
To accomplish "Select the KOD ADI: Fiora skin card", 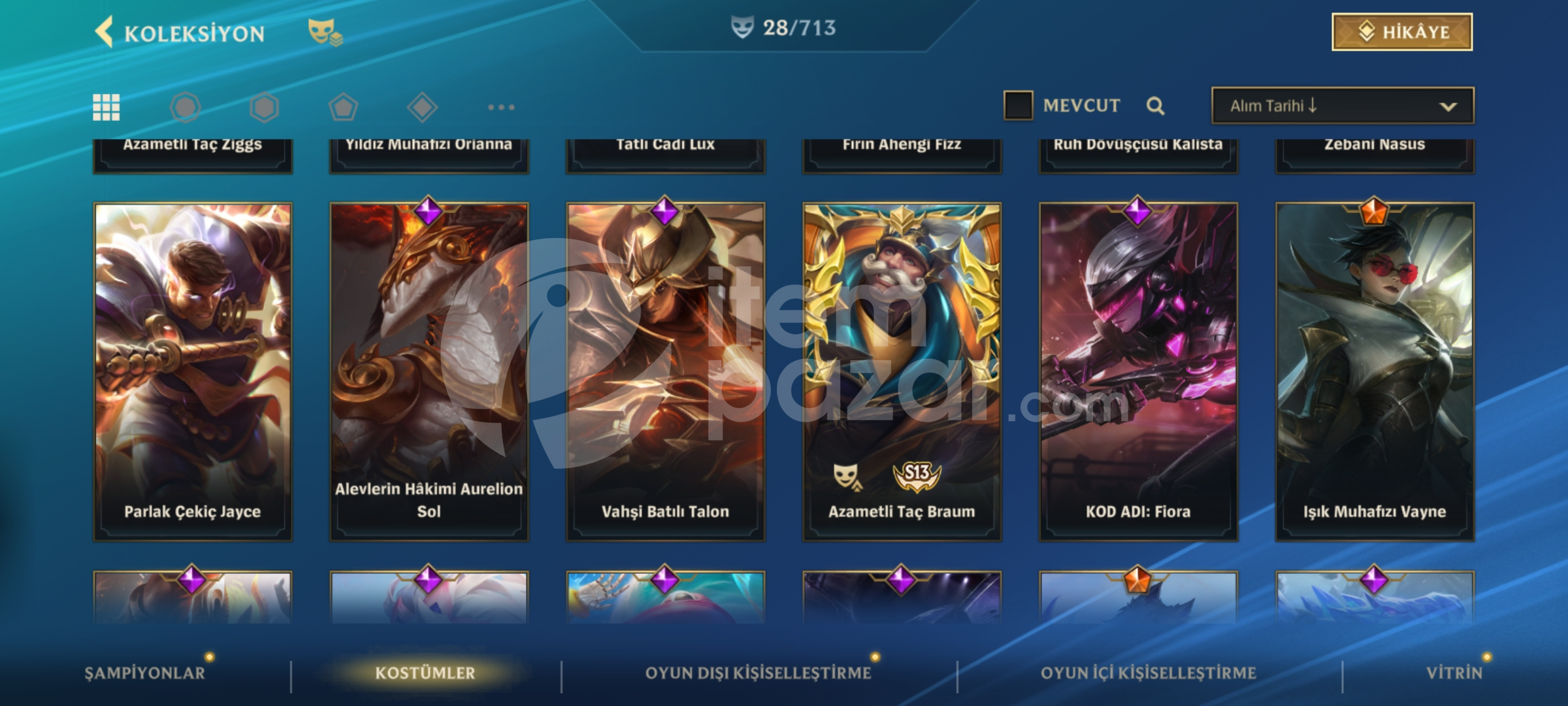I will (1138, 371).
